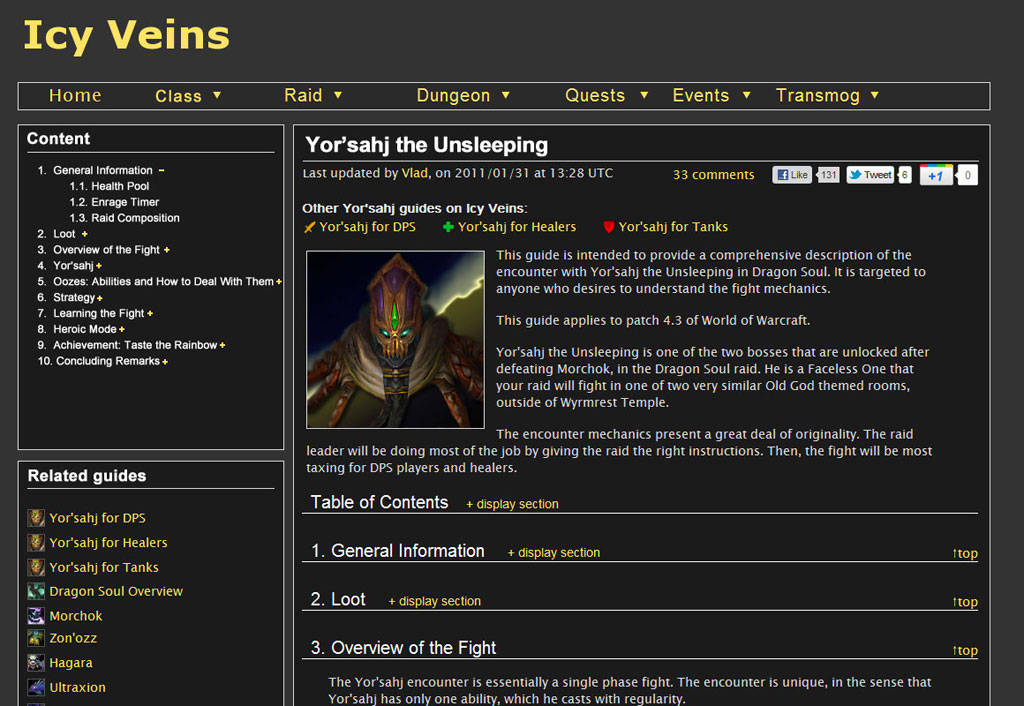This screenshot has width=1024, height=706.
Task: Open Yor'sahj for Healers in Related guides
Action: point(108,543)
